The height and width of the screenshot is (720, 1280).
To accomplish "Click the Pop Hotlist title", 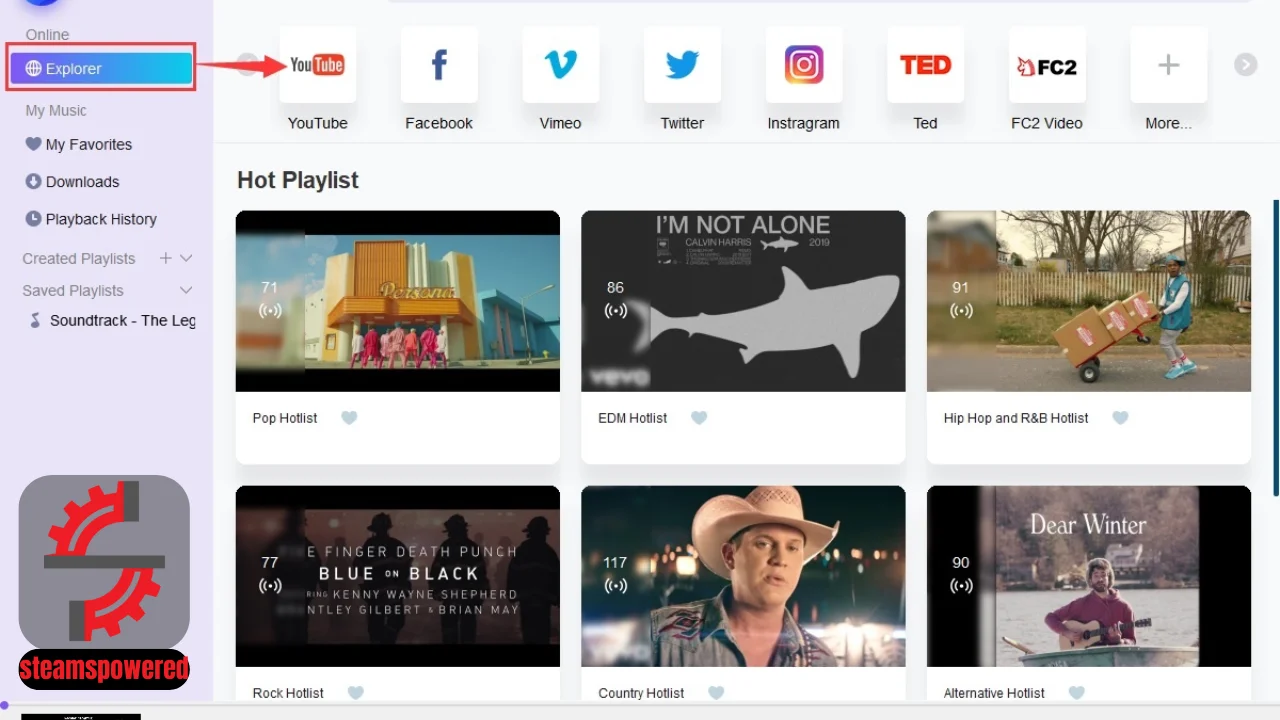I will click(x=285, y=418).
